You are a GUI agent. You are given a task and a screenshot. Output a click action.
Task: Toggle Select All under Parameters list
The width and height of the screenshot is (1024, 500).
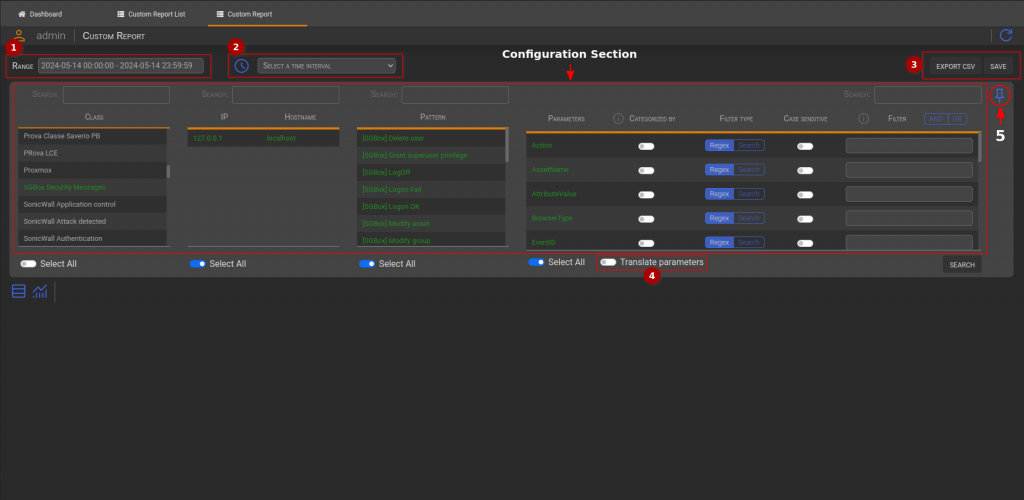[x=537, y=262]
